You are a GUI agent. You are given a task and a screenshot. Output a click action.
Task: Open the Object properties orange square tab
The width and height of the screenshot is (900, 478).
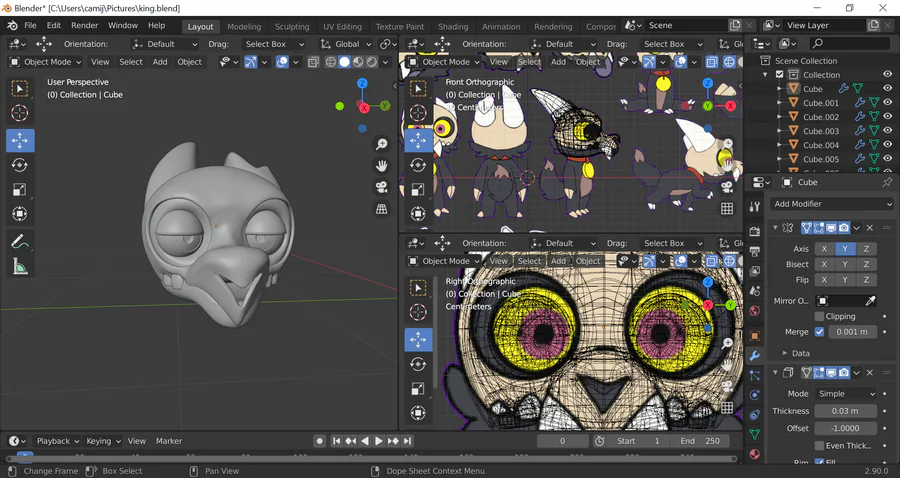pos(755,336)
